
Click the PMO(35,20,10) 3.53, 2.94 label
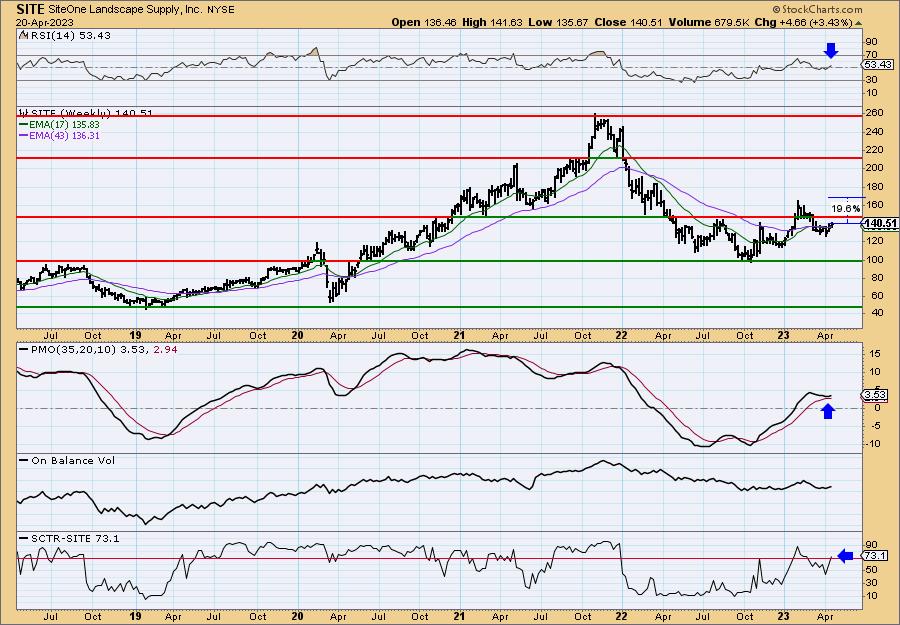coord(103,349)
